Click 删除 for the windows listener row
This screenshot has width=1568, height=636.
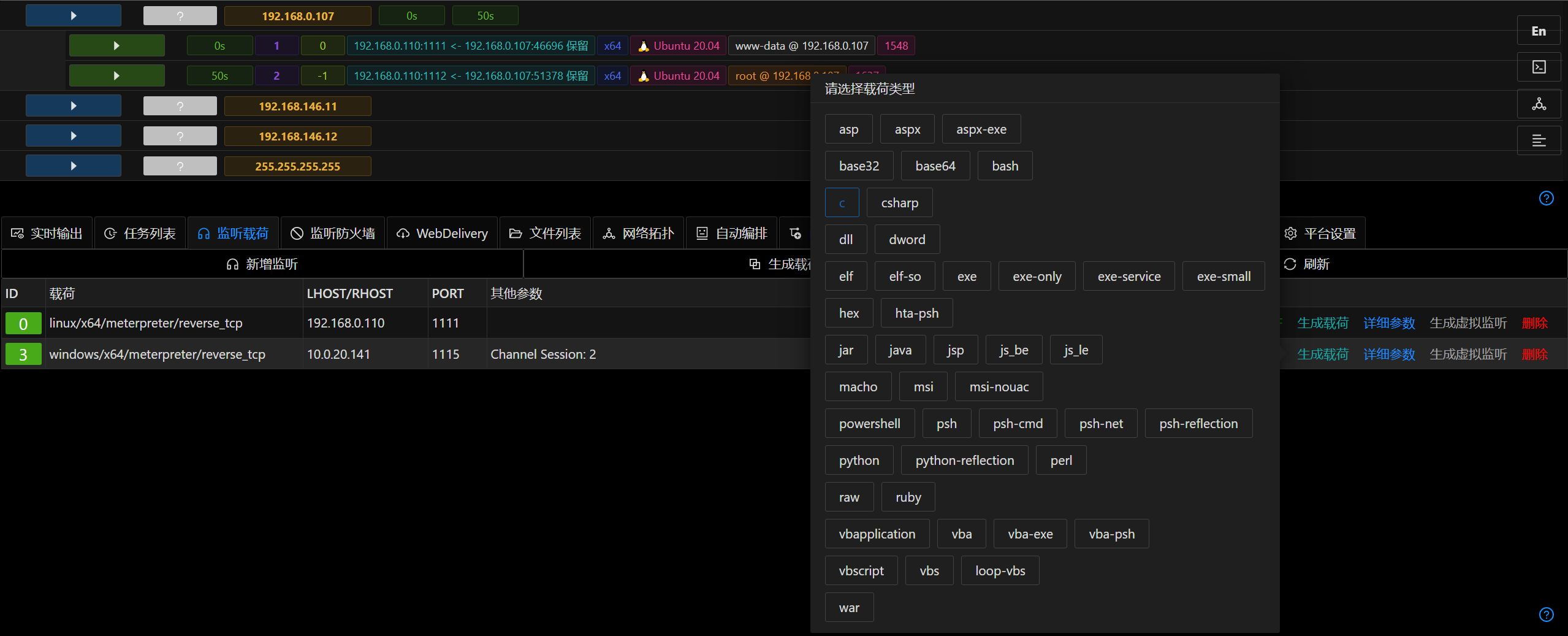tap(1535, 354)
